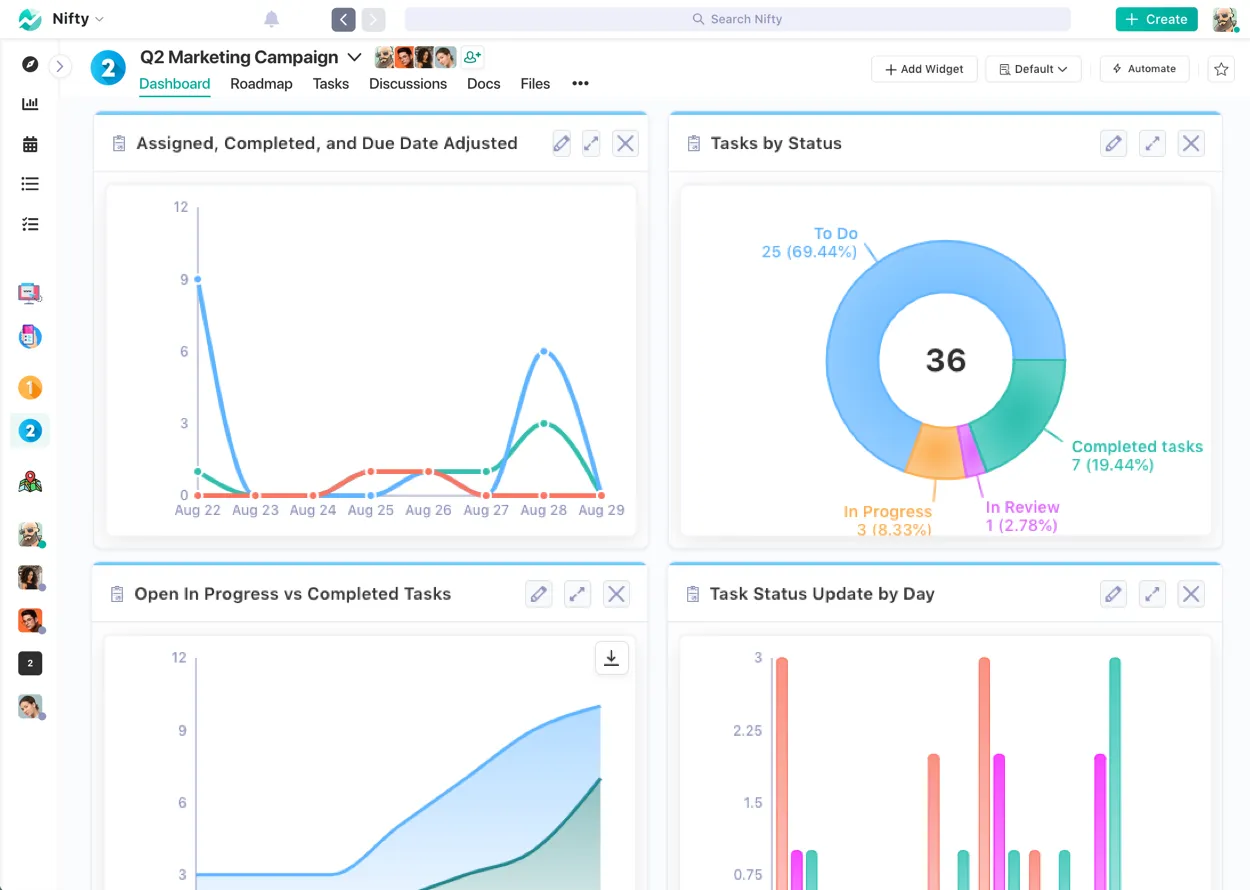This screenshot has height=890, width=1250.
Task: Open the Default dashboard layout dropdown
Action: 1033,69
